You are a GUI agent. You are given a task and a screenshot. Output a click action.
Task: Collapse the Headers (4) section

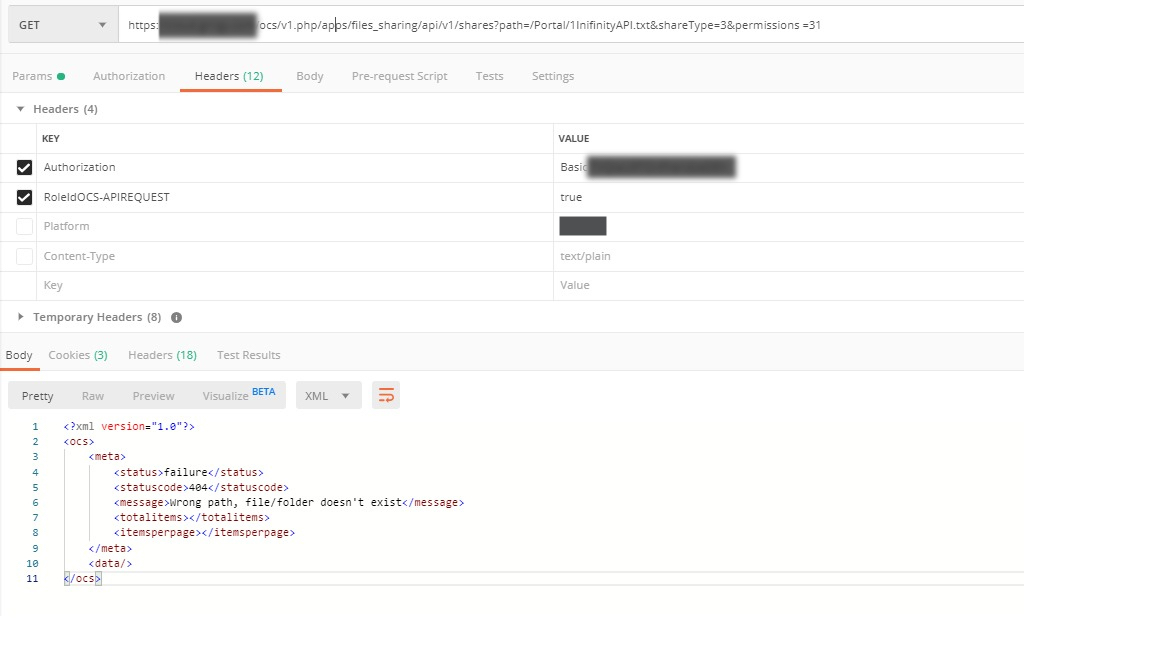point(20,108)
